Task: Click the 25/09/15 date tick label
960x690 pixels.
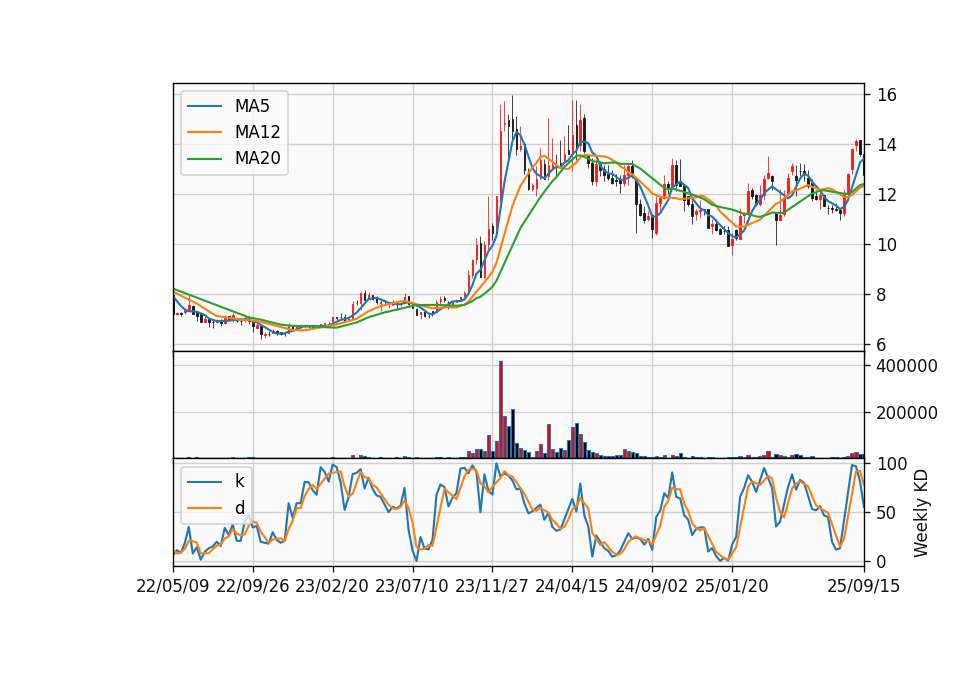Action: tap(863, 586)
